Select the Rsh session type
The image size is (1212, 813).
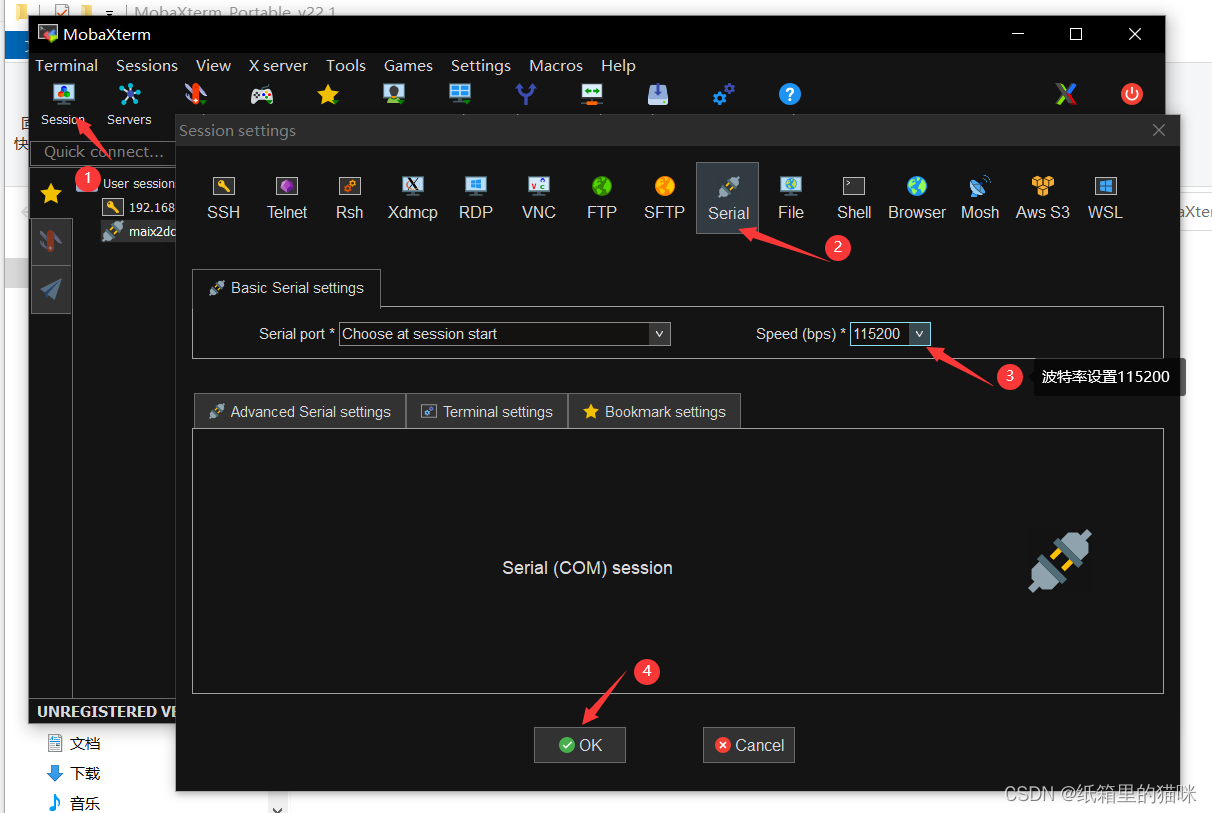click(x=350, y=198)
